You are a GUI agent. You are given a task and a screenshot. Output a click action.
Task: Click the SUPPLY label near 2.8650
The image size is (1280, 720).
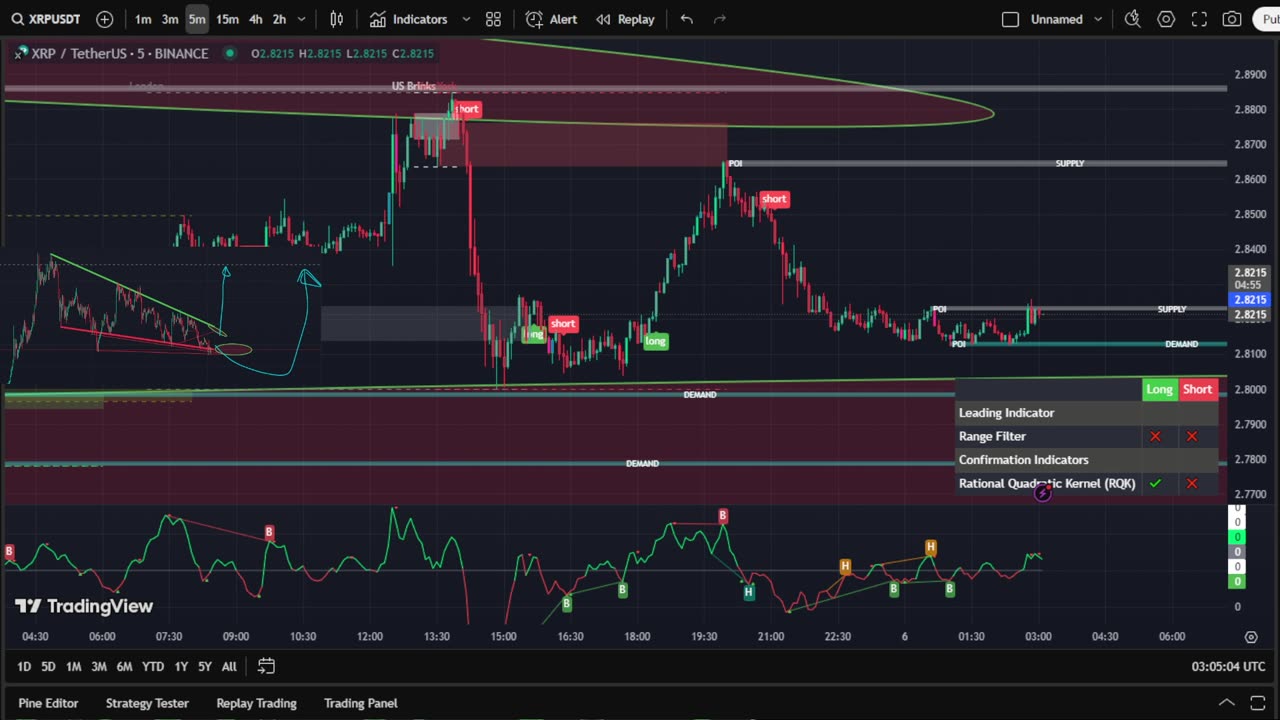click(x=1069, y=163)
